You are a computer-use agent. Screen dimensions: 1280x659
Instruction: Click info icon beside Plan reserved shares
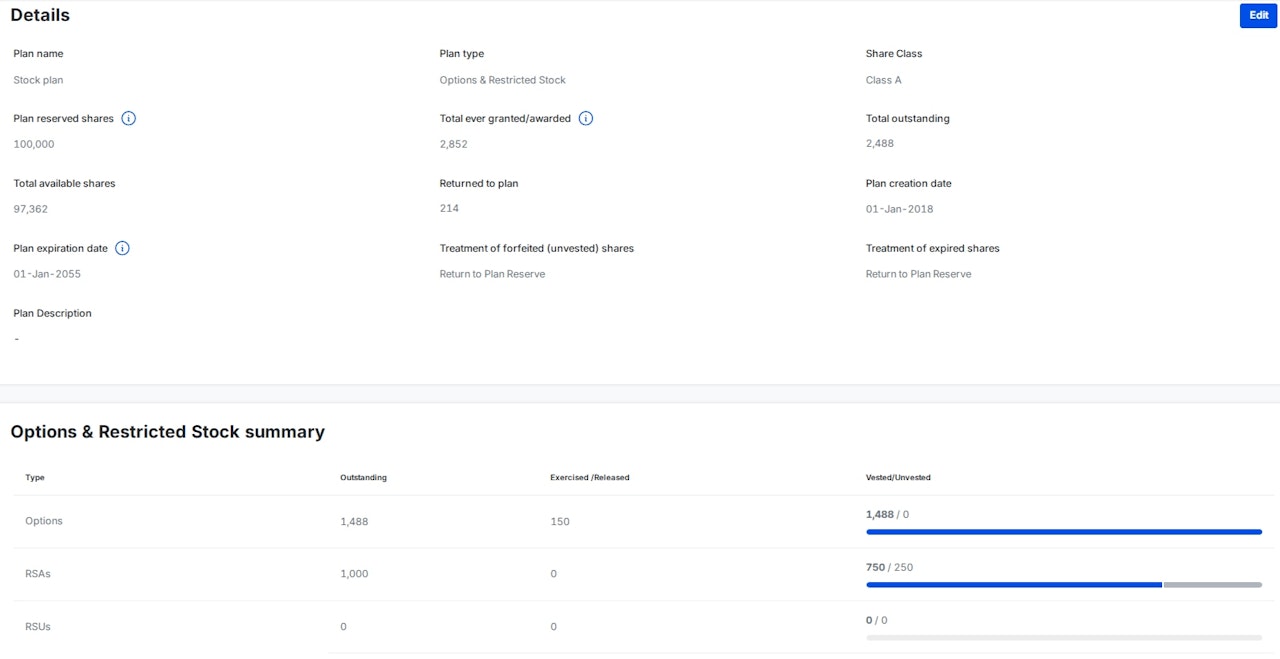tap(129, 118)
